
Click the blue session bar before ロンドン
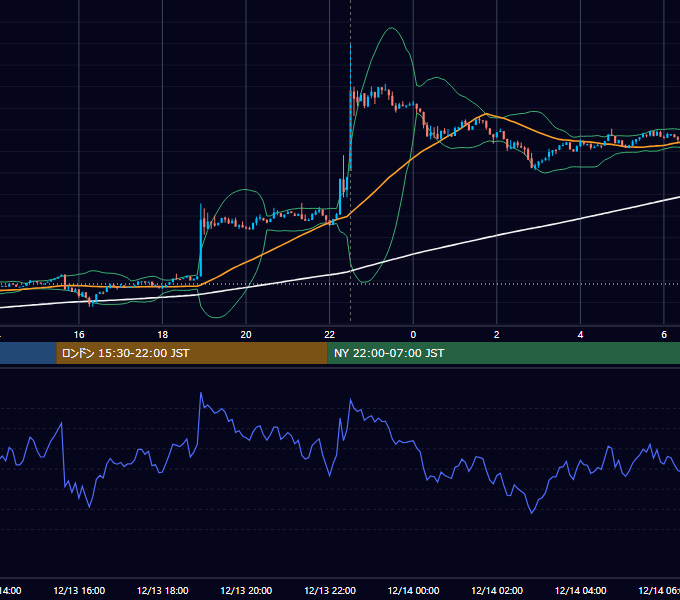click(x=28, y=353)
